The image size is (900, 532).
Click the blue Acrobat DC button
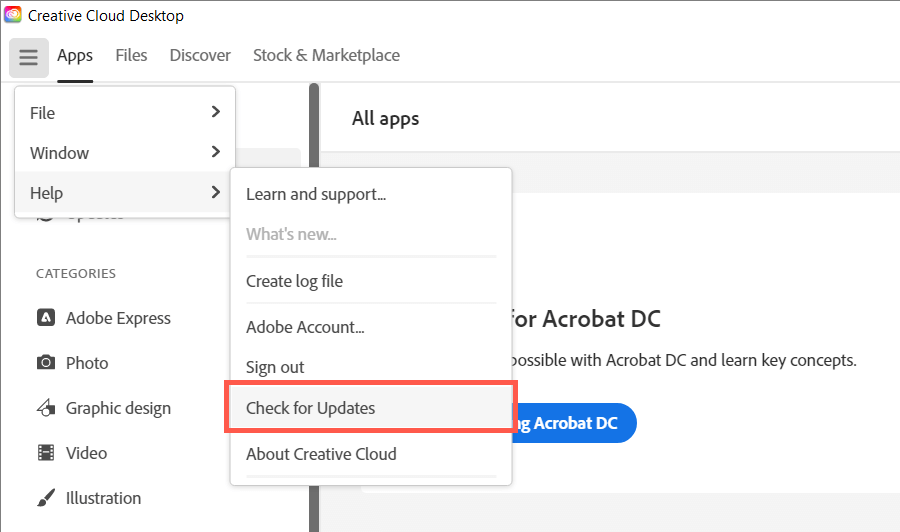(576, 423)
